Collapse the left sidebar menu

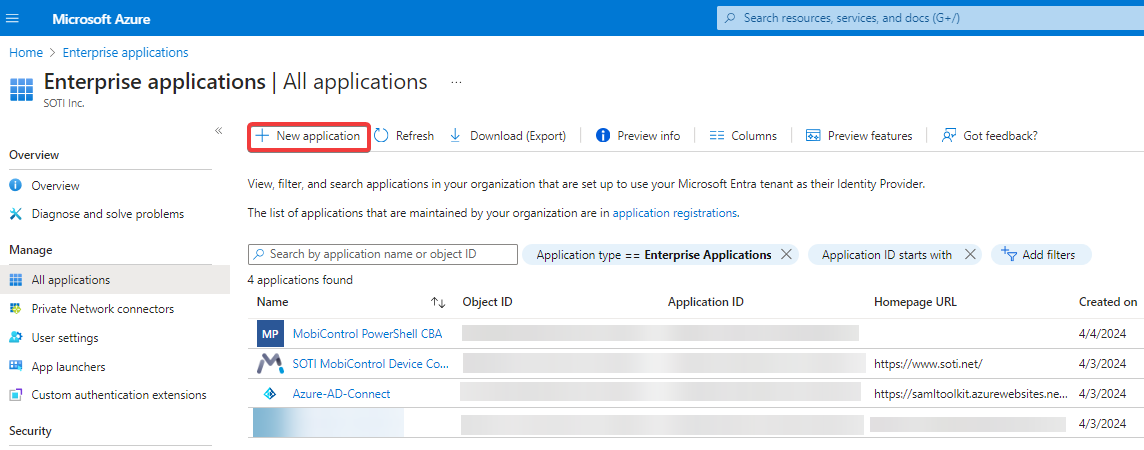[x=218, y=131]
